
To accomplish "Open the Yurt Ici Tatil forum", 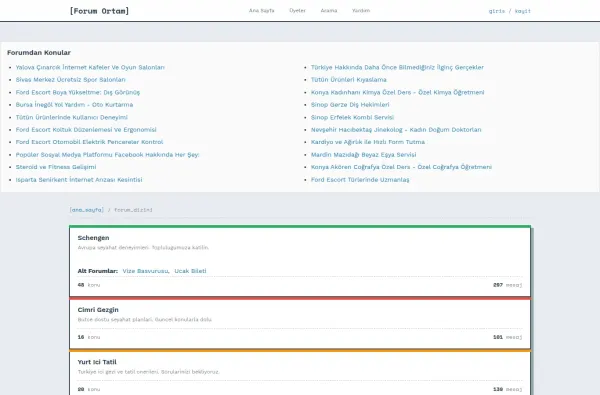I will click(x=97, y=362).
